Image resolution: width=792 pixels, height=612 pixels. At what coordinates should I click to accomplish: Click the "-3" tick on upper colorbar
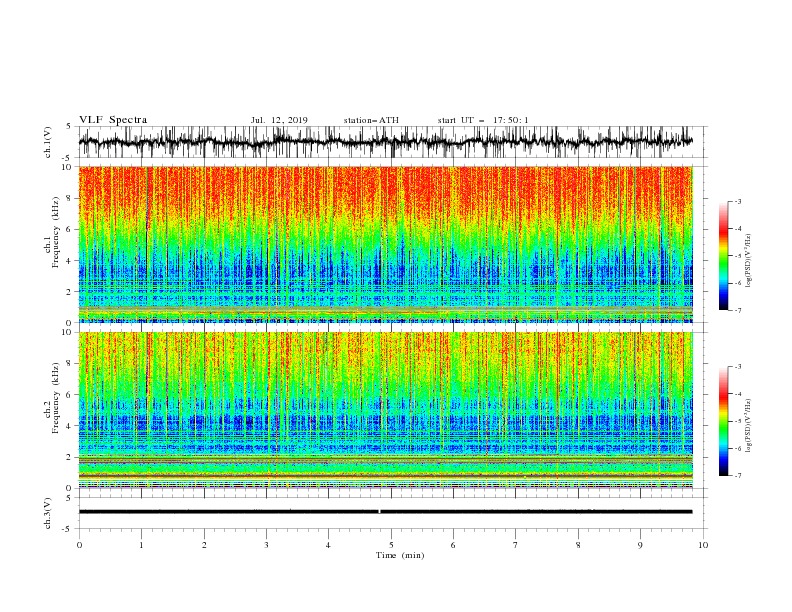tap(737, 201)
